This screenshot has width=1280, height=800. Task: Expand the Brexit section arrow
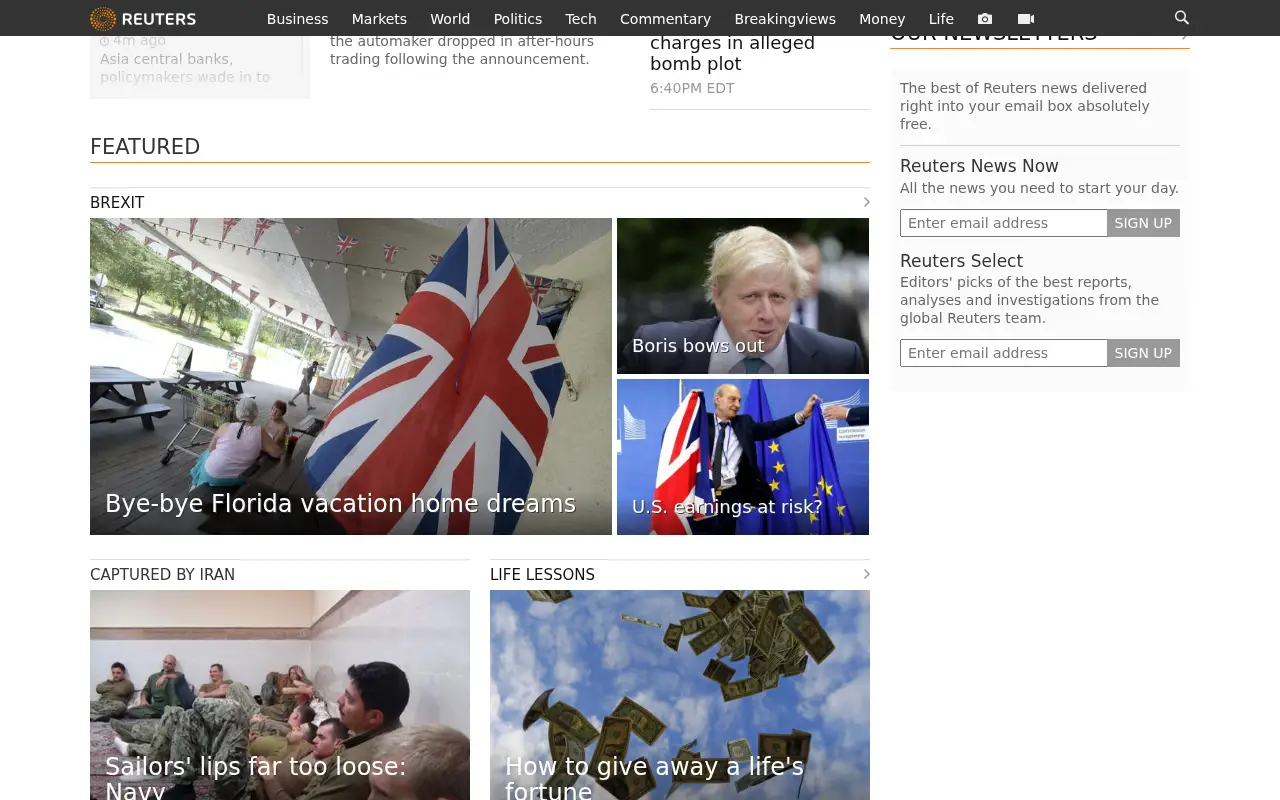click(866, 202)
